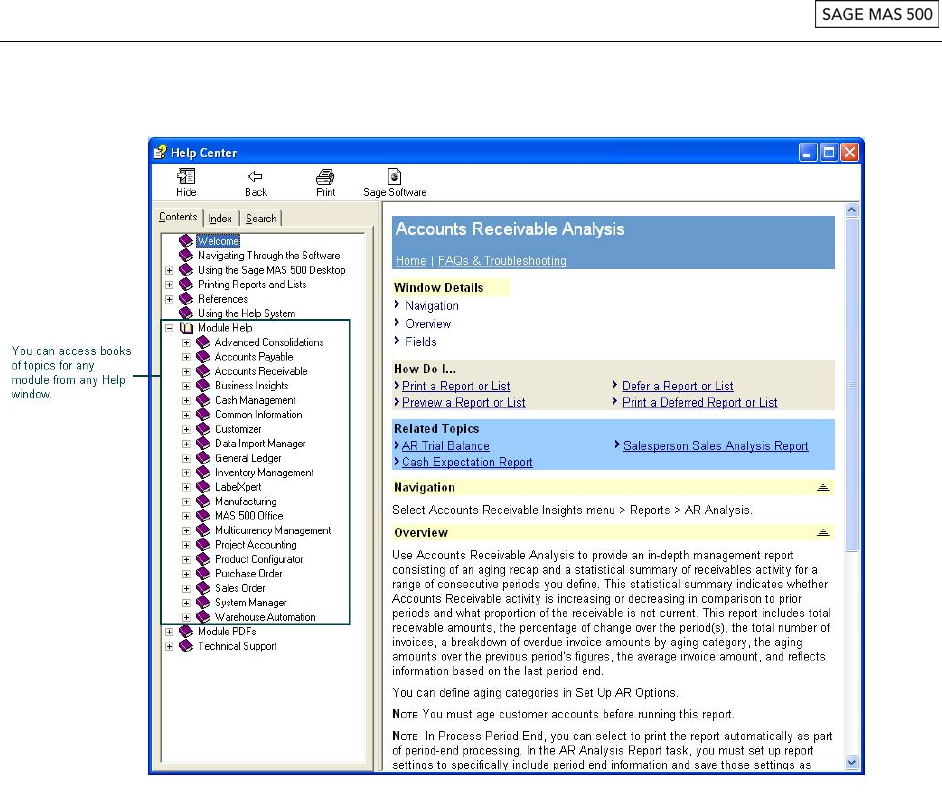The width and height of the screenshot is (942, 802).
Task: Switch to the Search tab
Action: (261, 218)
